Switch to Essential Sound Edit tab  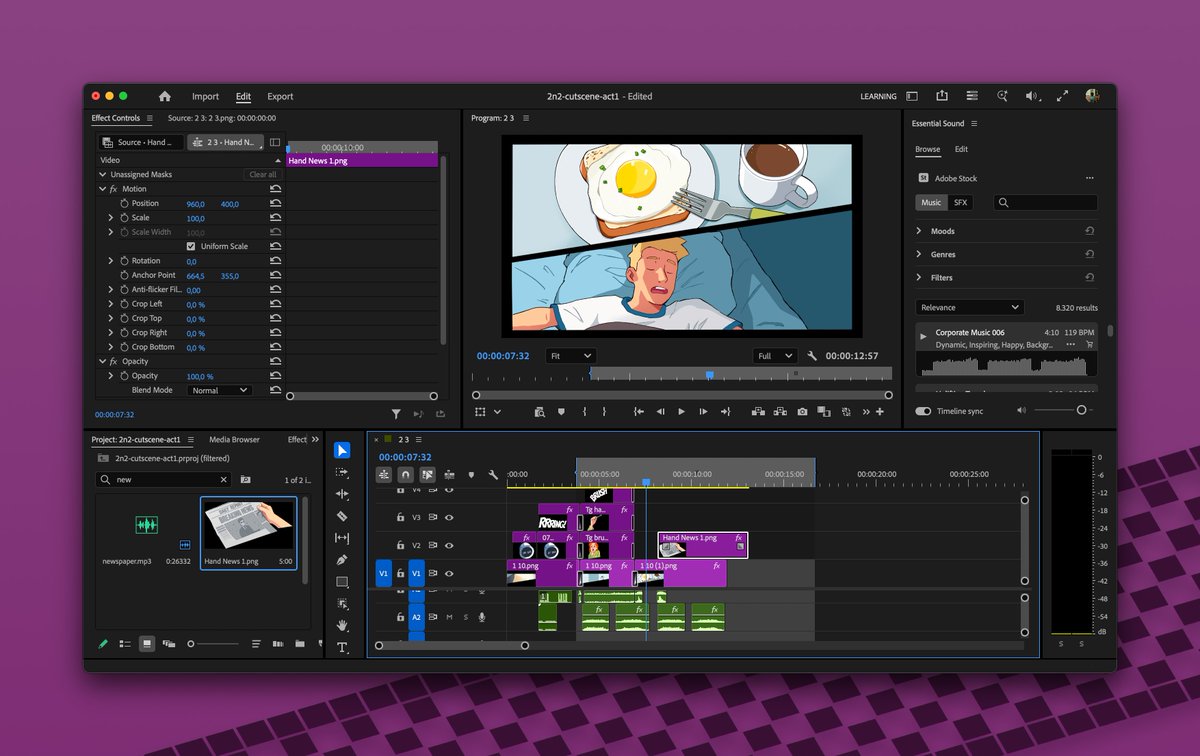click(x=961, y=149)
